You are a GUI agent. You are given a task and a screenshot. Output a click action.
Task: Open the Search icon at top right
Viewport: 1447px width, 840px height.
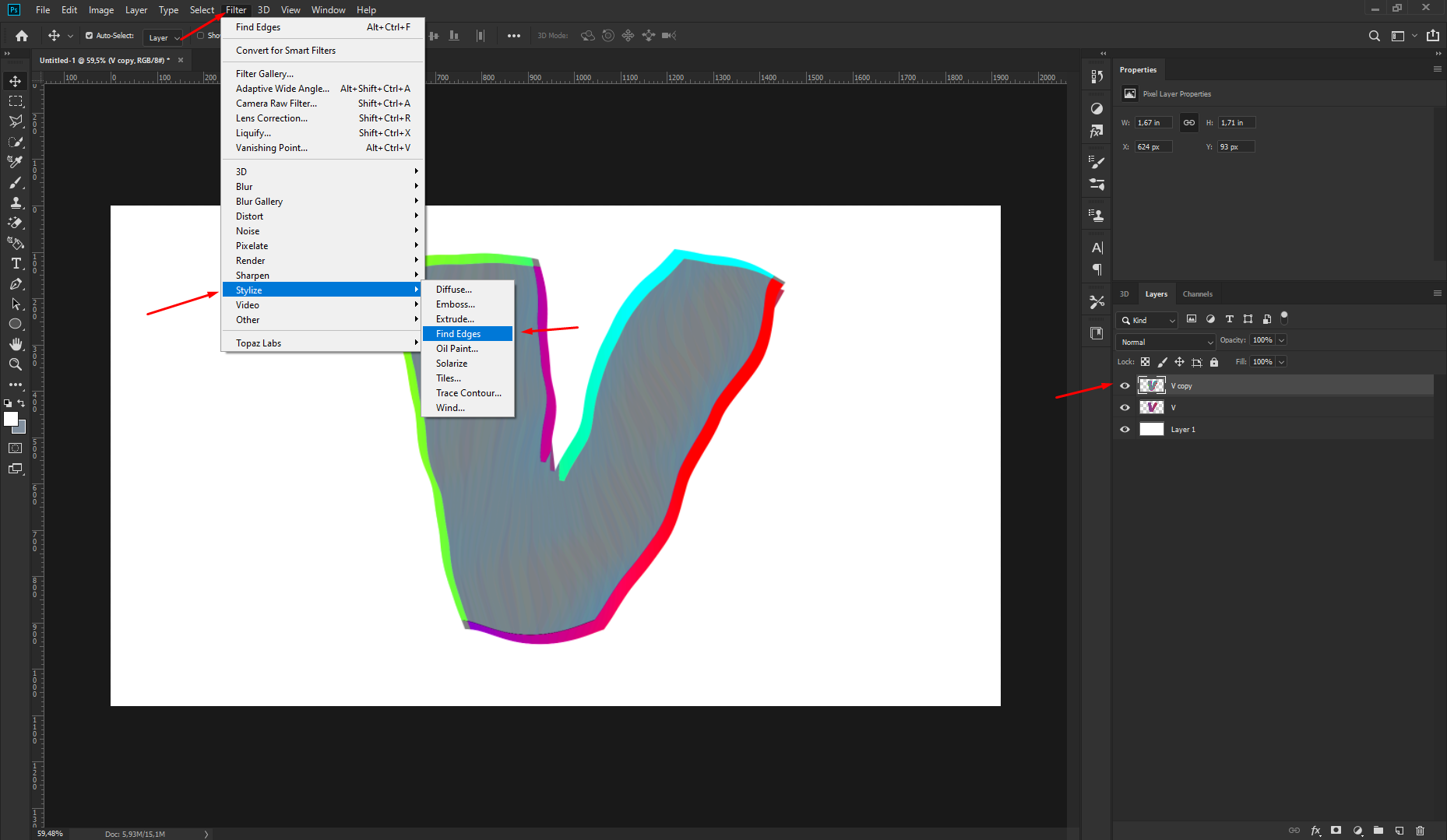[x=1375, y=36]
